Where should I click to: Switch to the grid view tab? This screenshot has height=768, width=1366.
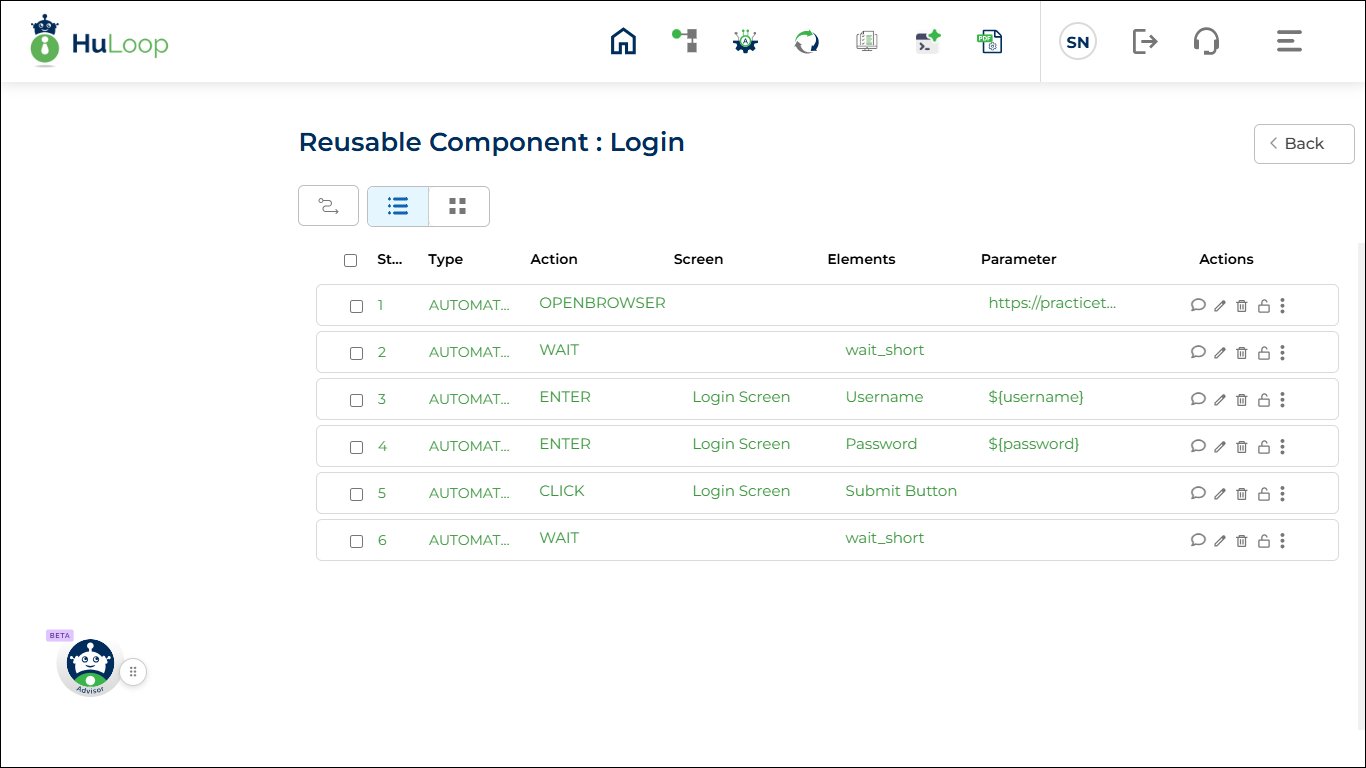coord(459,206)
